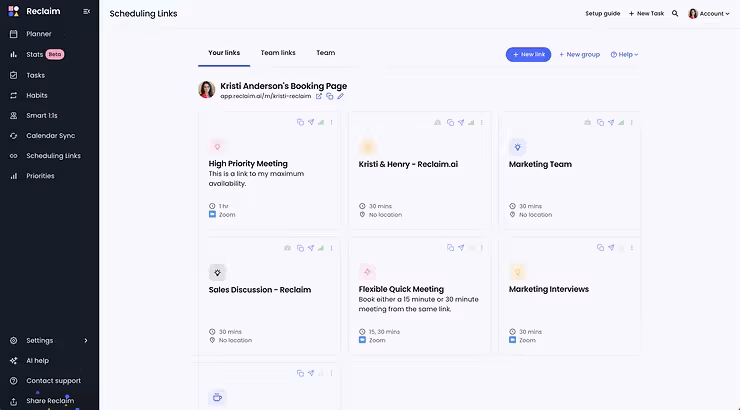Open the Planner page
The image size is (740, 410).
pos(39,34)
